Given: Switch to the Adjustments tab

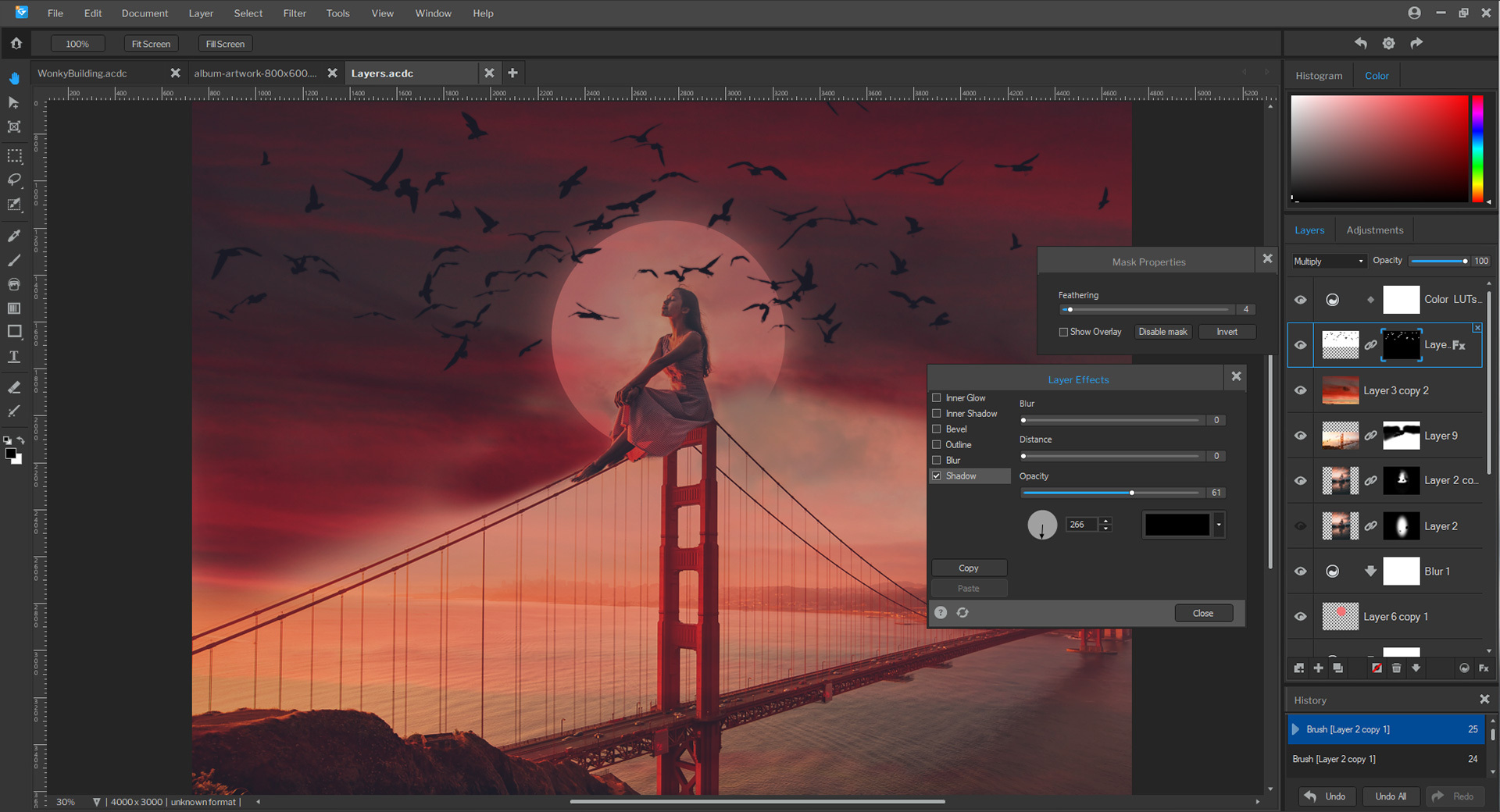Looking at the screenshot, I should pyautogui.click(x=1374, y=230).
